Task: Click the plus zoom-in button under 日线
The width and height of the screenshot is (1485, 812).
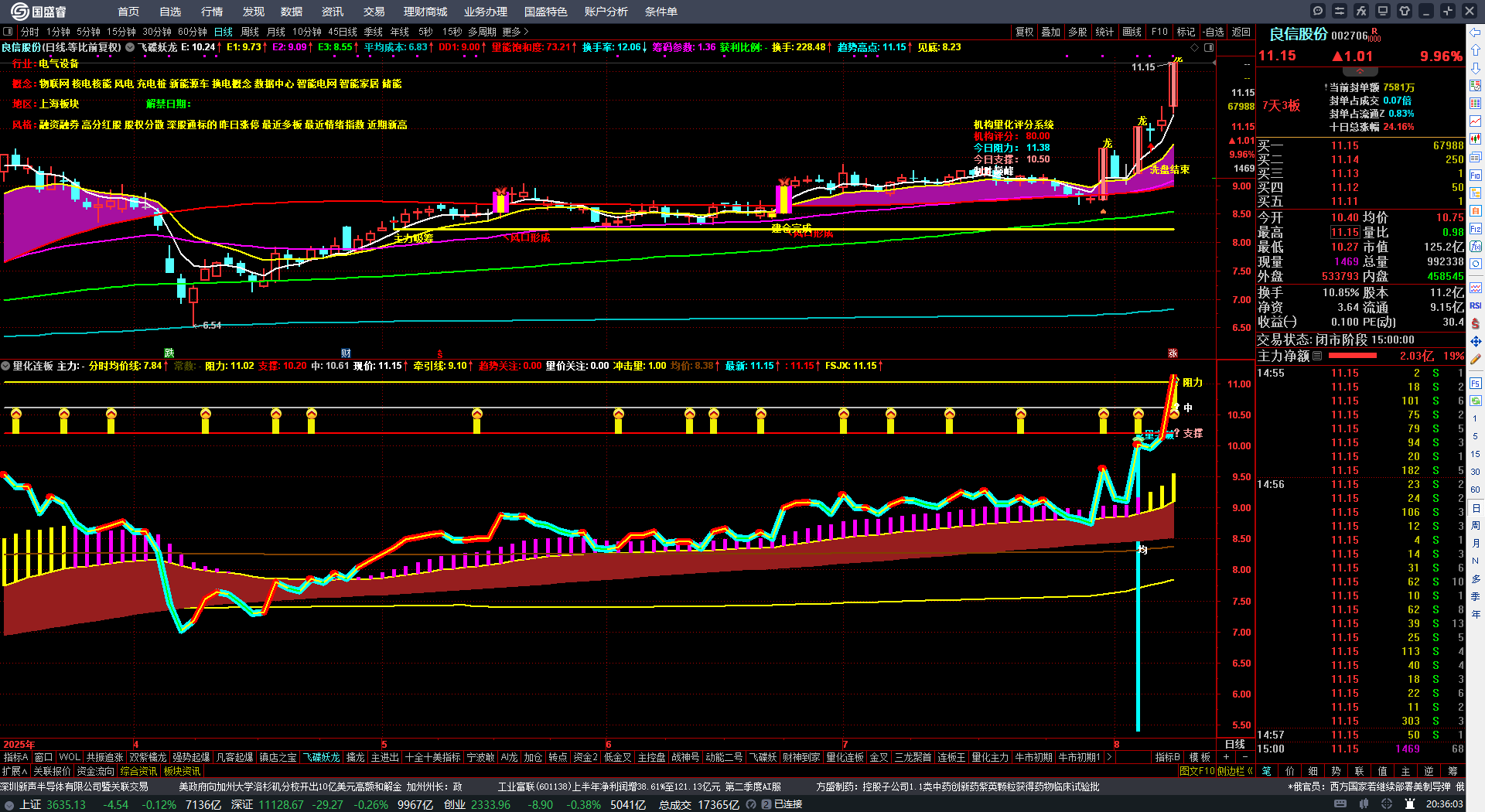Action: (1227, 757)
